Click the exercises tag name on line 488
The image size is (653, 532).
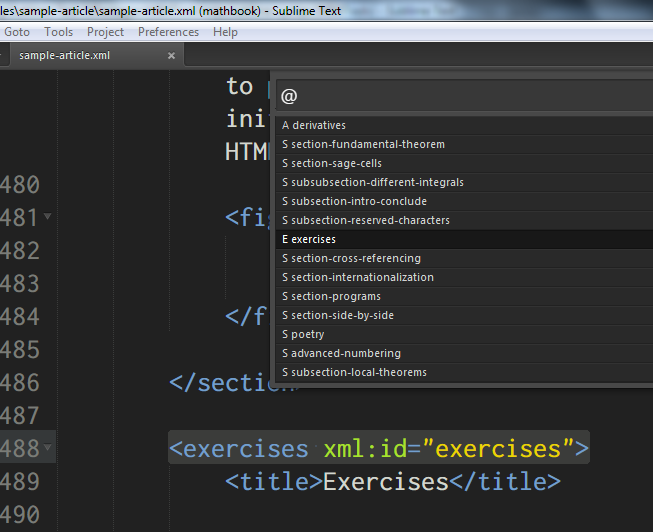pos(245,449)
